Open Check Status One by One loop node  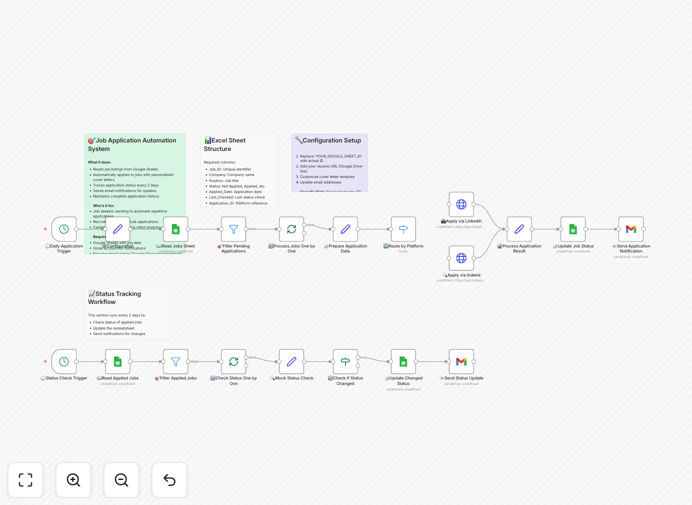click(233, 362)
